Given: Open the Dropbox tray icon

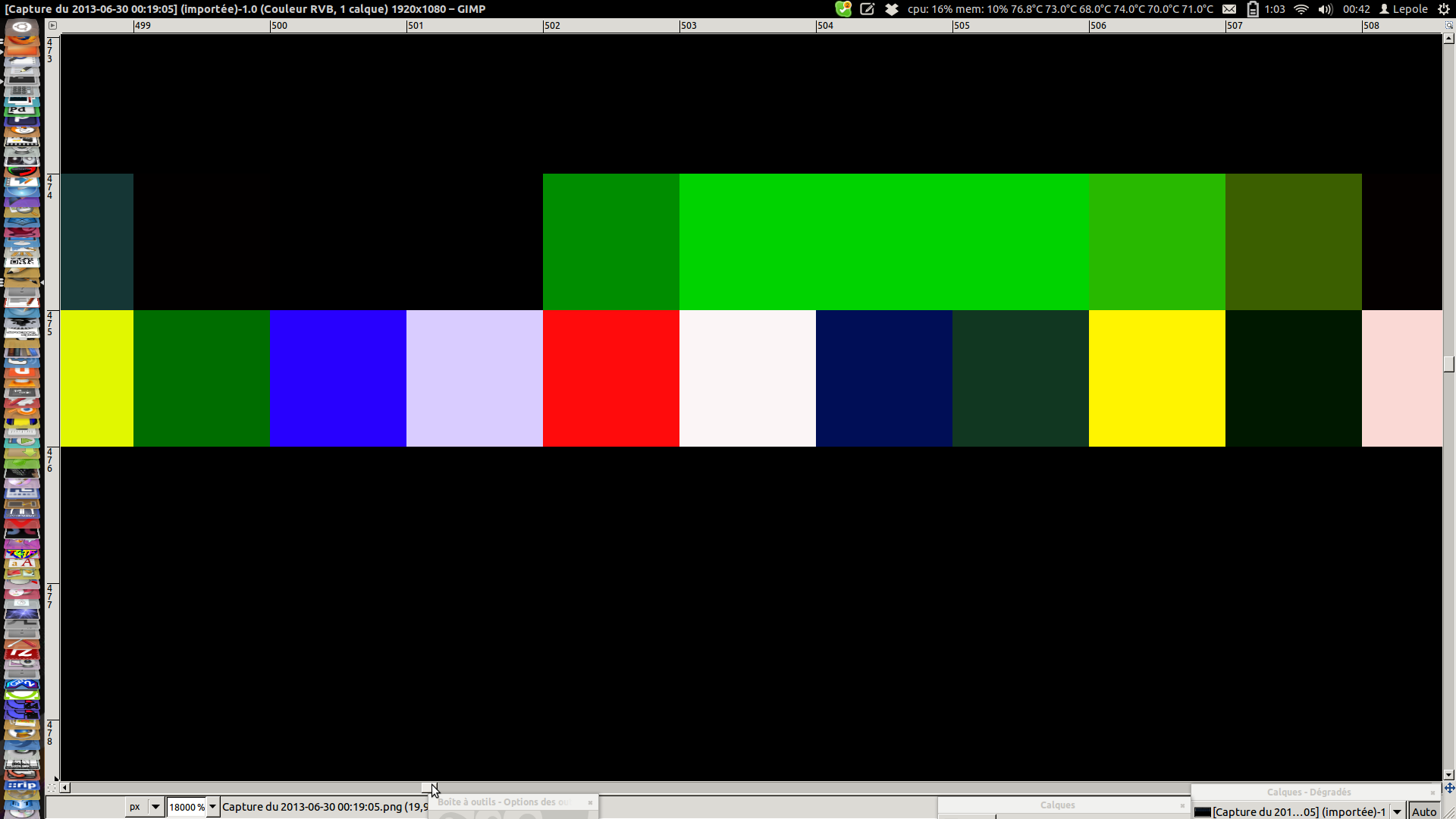Looking at the screenshot, I should pyautogui.click(x=892, y=9).
